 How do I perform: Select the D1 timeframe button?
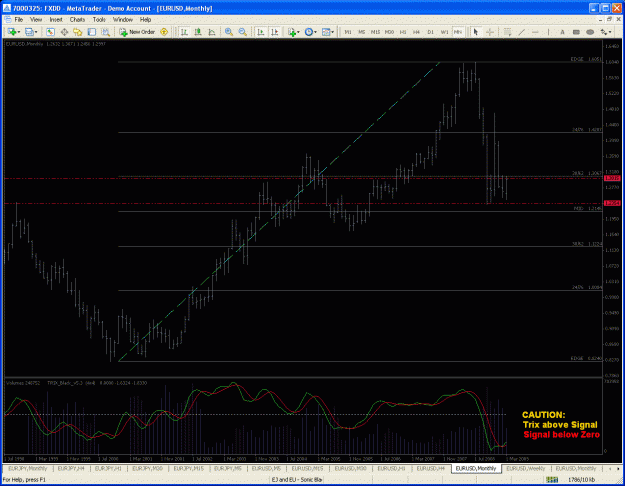pos(430,32)
